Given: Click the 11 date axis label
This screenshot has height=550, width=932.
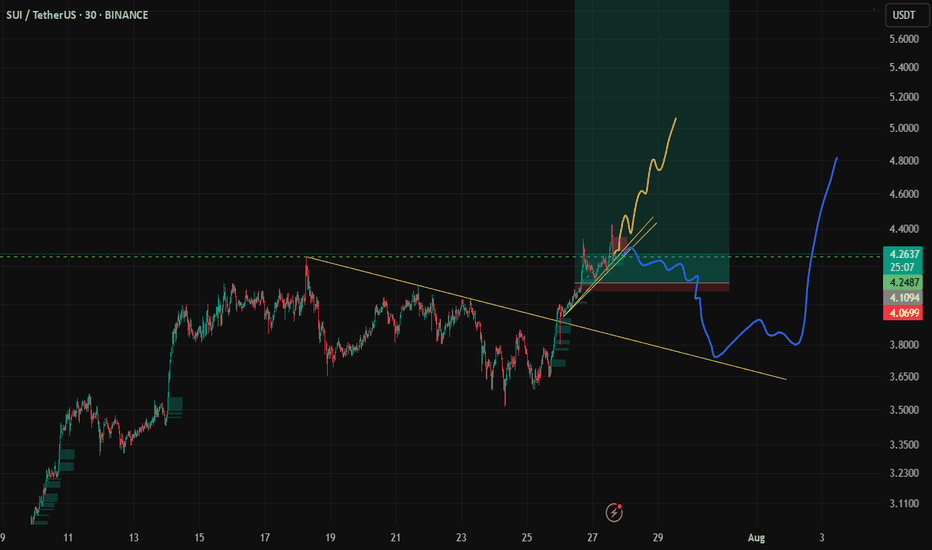Looking at the screenshot, I should coord(68,538).
